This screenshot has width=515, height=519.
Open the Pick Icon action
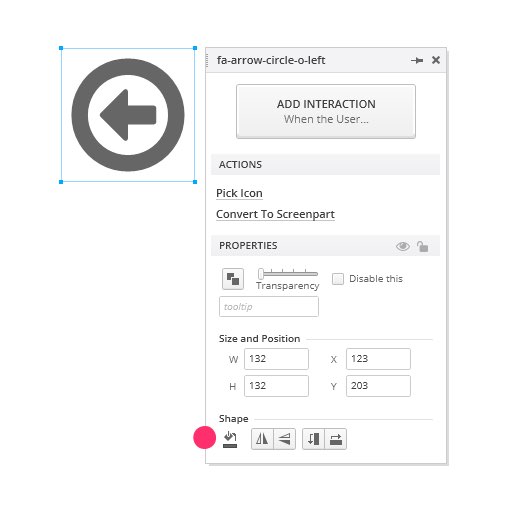pyautogui.click(x=239, y=193)
